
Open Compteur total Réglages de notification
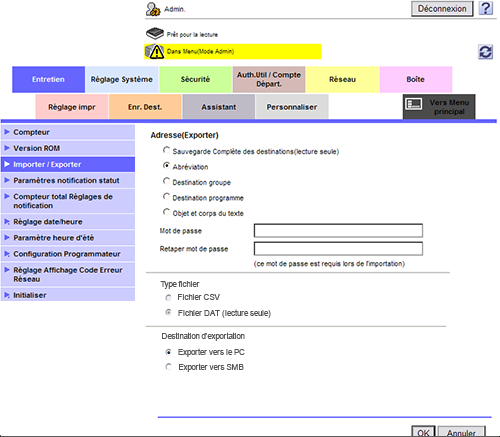pos(68,201)
